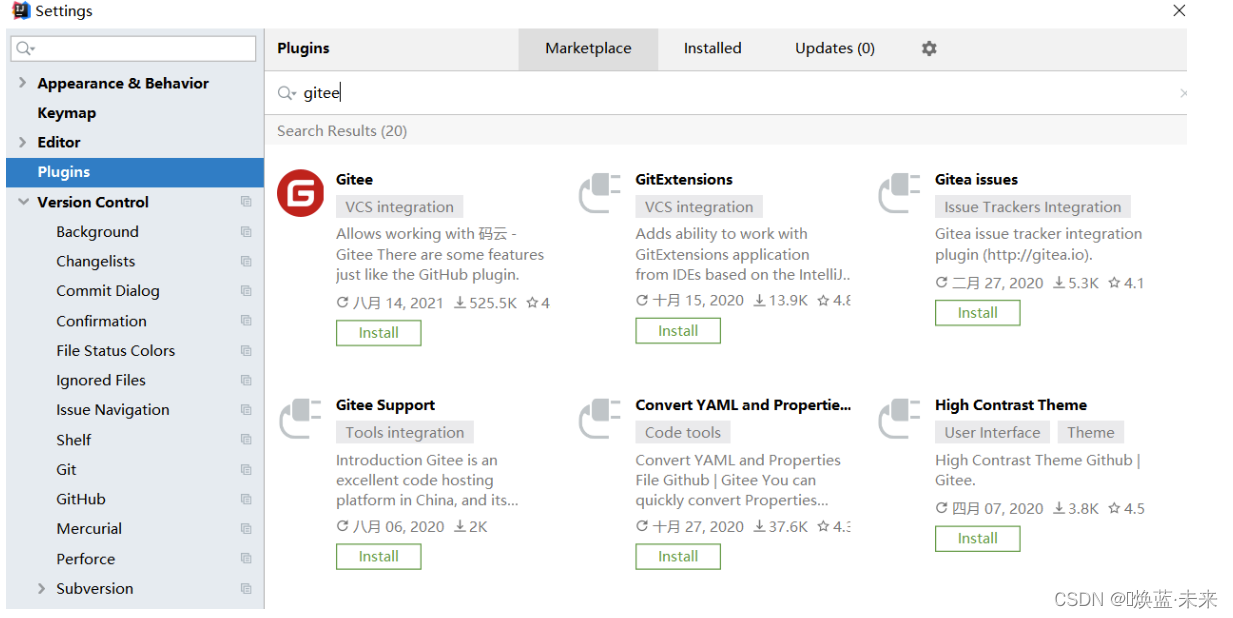Clear the plugin search with the X icon
The height and width of the screenshot is (618, 1233).
(x=1183, y=93)
